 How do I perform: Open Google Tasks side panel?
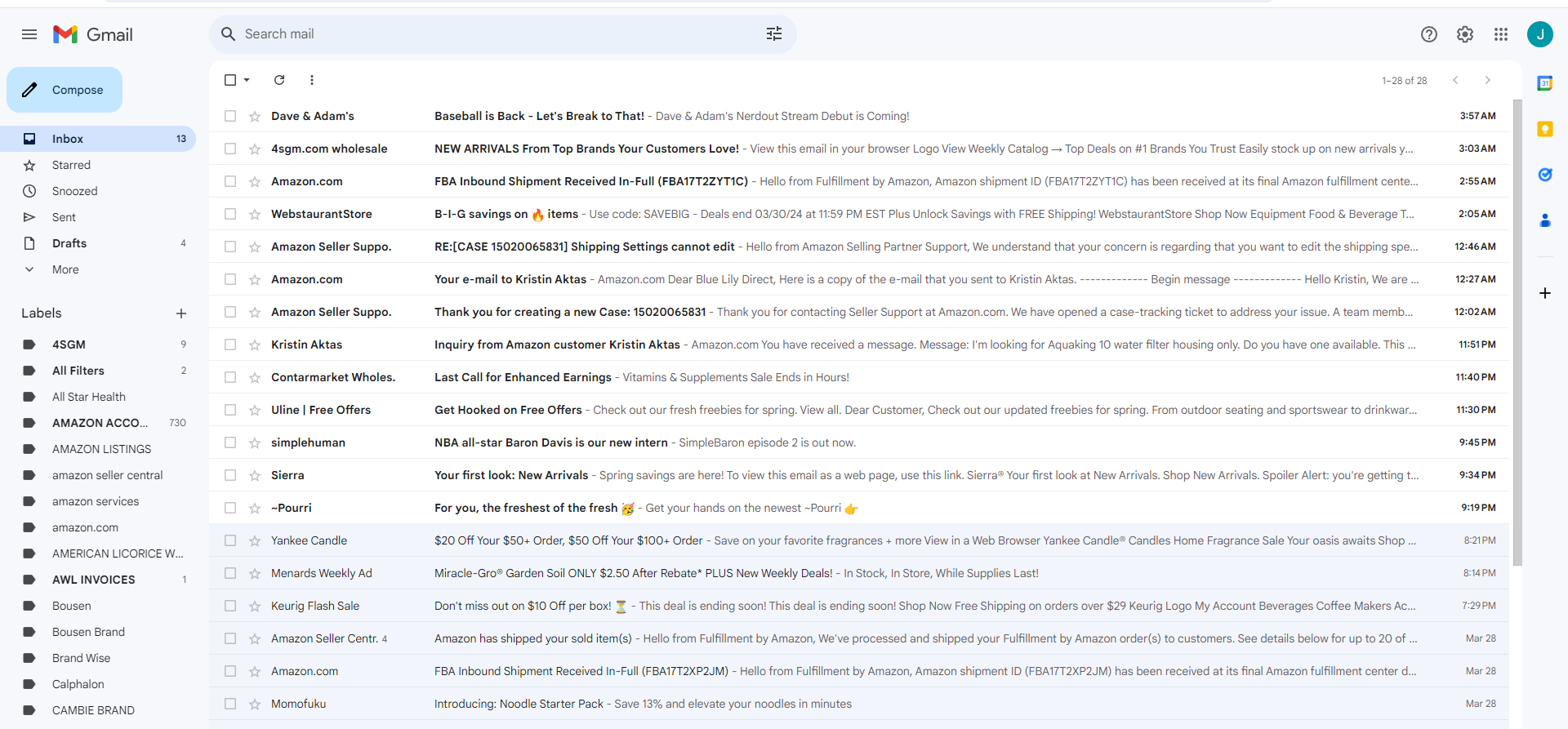click(x=1545, y=175)
